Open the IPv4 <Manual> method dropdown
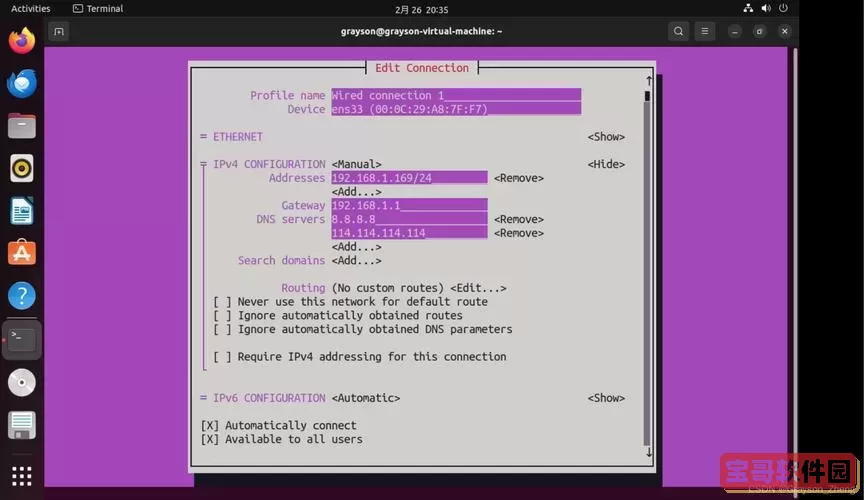864x500 pixels. pos(357,164)
